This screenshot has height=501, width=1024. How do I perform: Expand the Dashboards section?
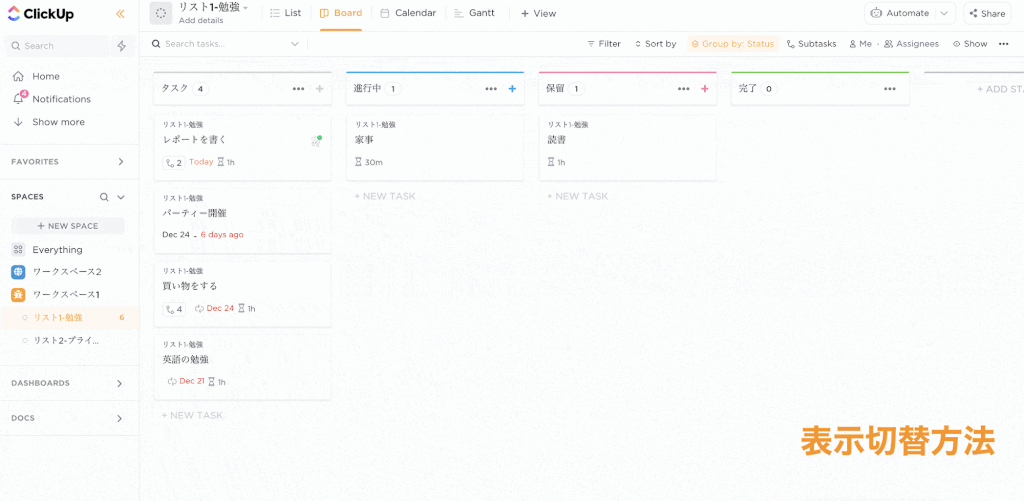[x=120, y=383]
